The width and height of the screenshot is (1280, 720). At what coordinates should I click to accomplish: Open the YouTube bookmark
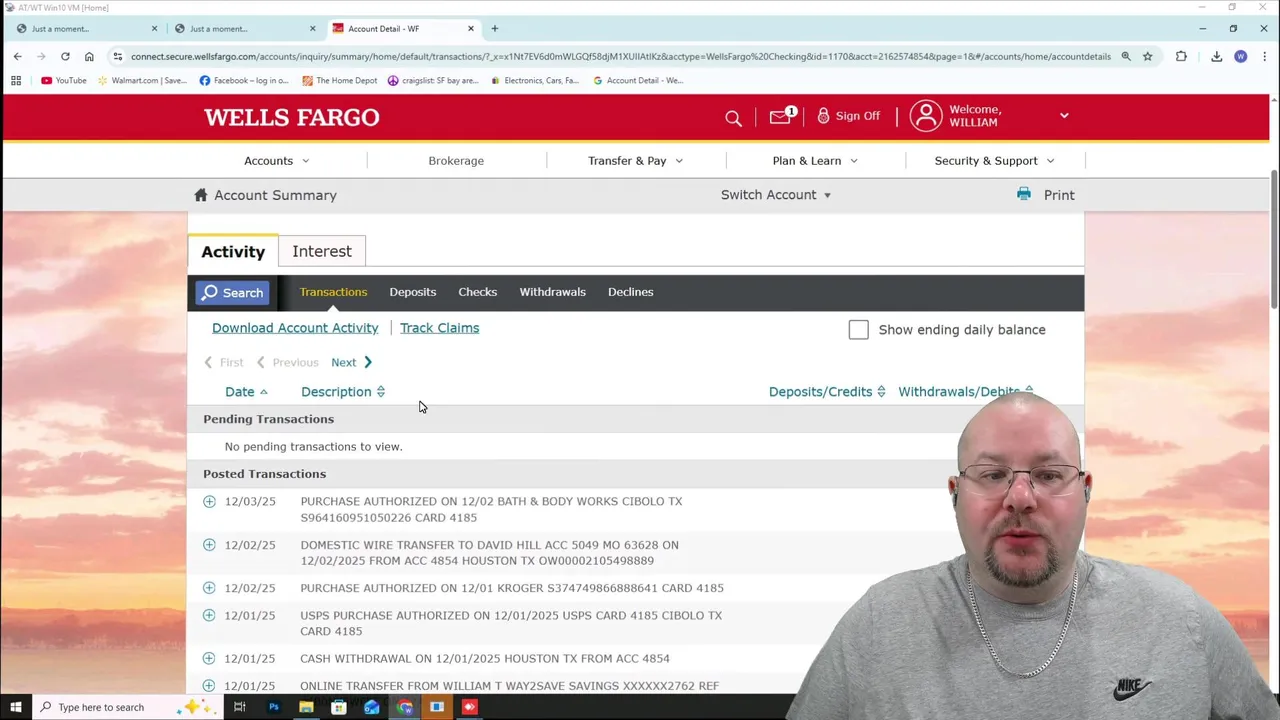click(x=64, y=80)
